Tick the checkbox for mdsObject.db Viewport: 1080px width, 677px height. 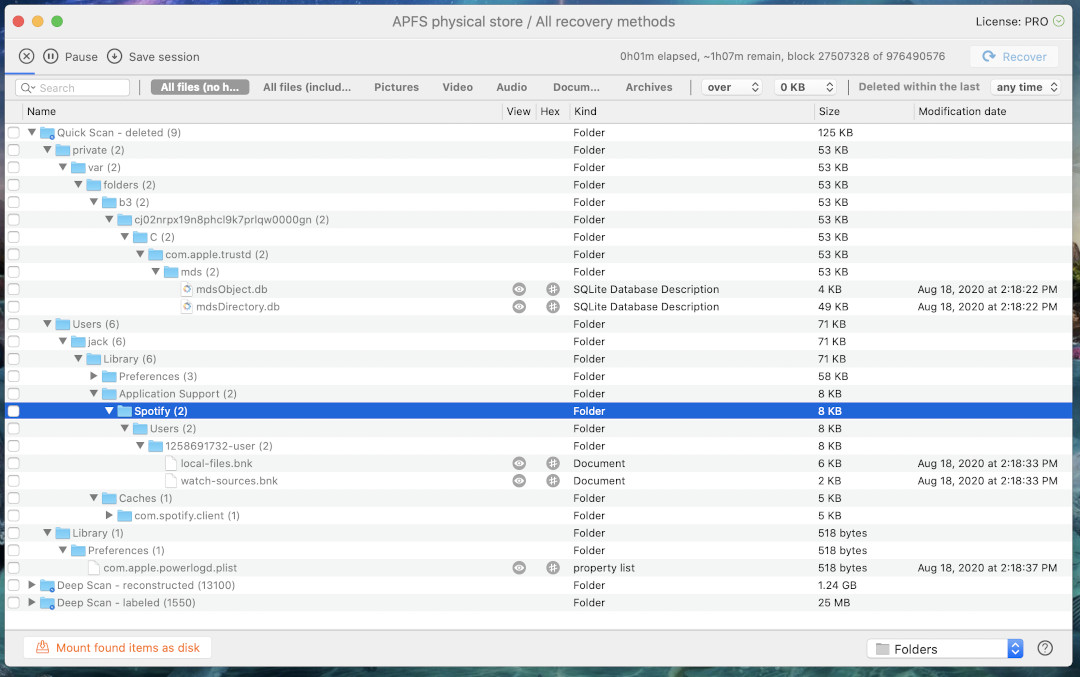pyautogui.click(x=14, y=289)
